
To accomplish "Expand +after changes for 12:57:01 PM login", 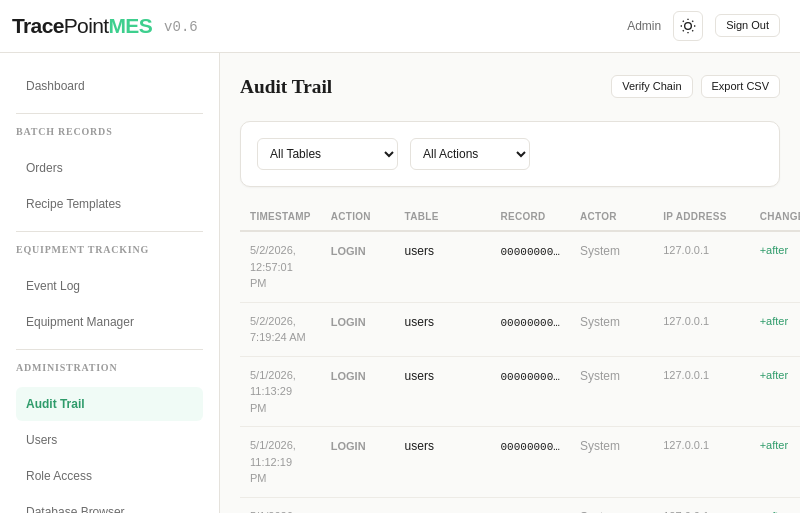I will click(x=773, y=250).
